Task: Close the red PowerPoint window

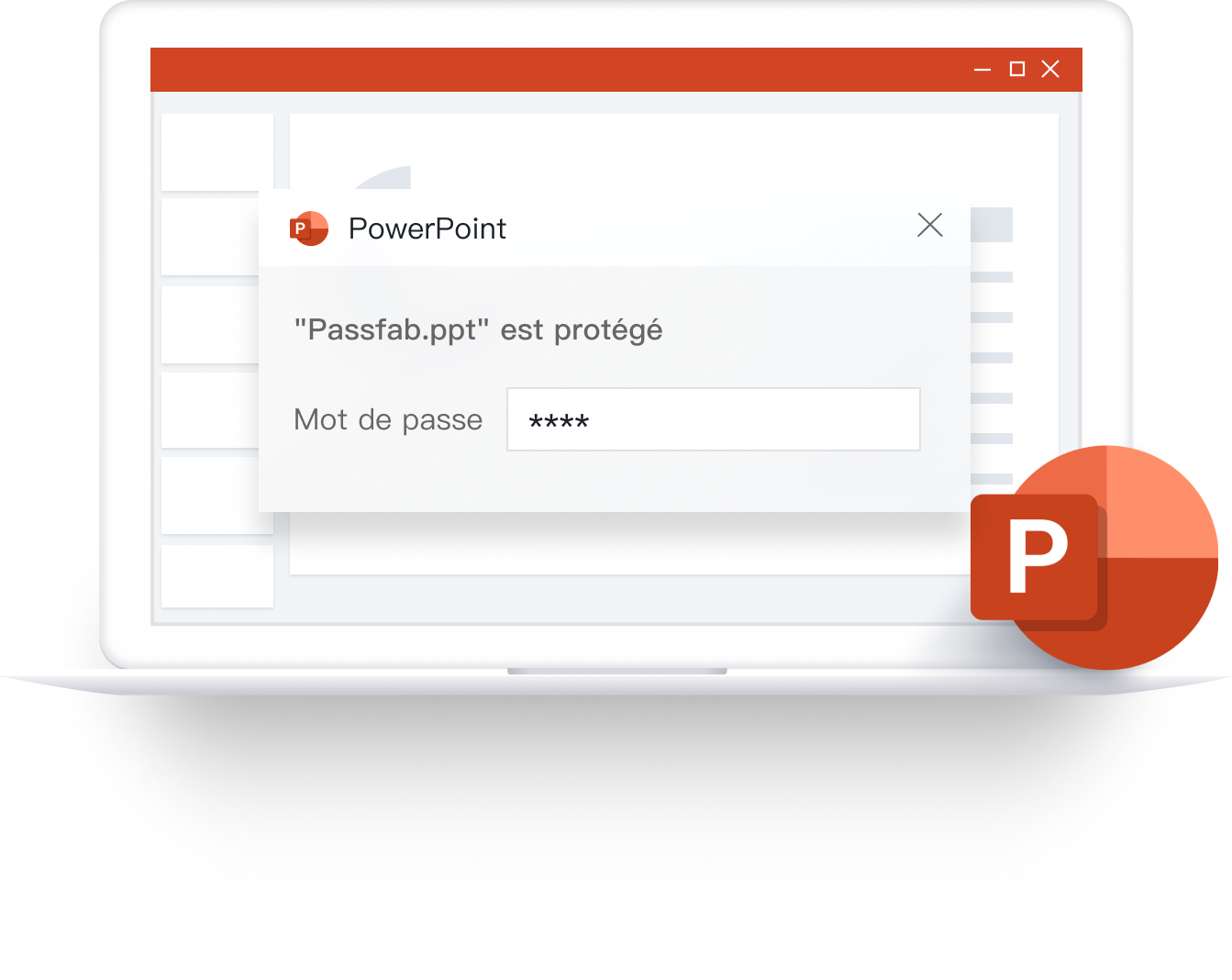Action: click(x=1050, y=69)
